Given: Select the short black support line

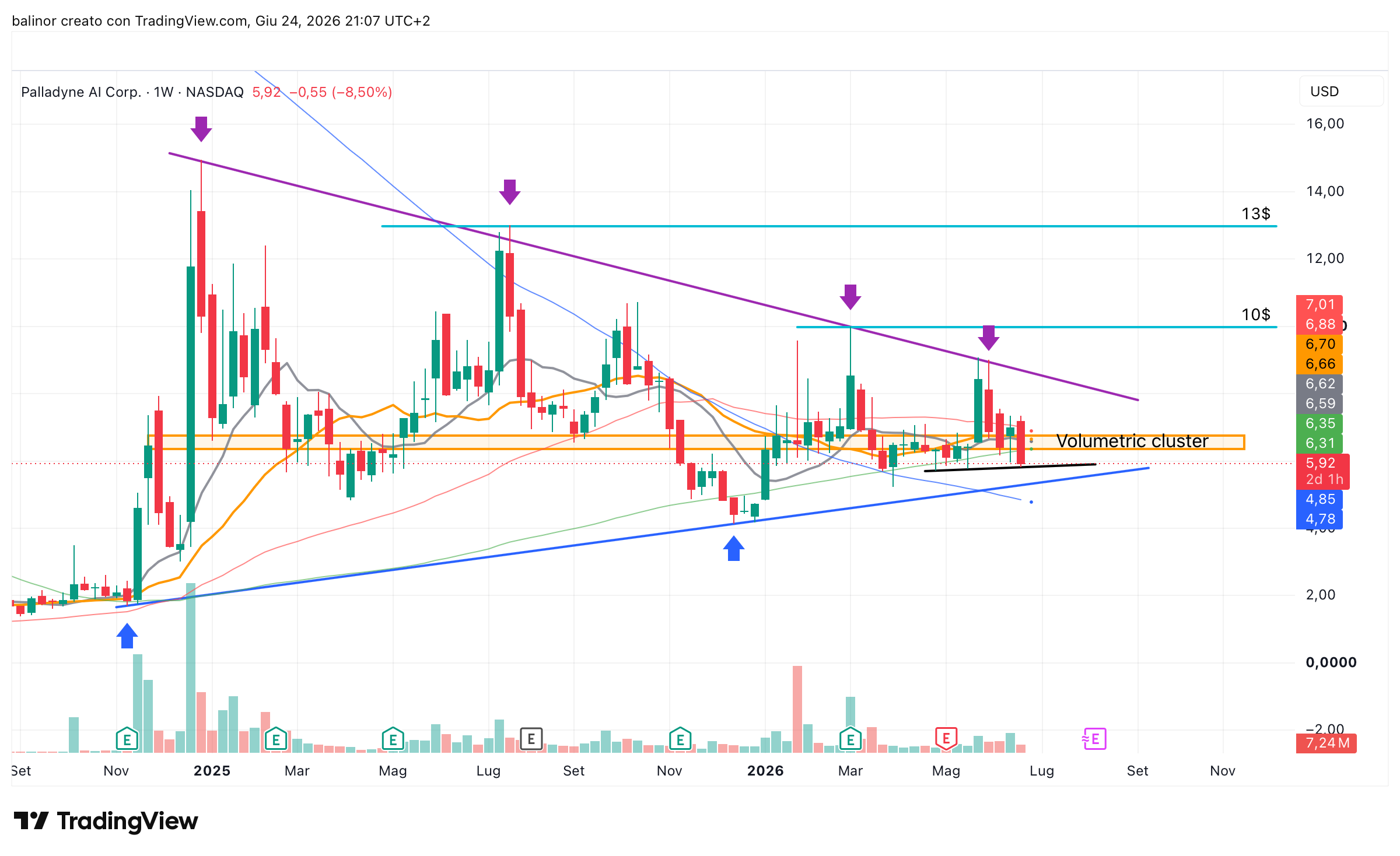Looking at the screenshot, I should click(1010, 468).
